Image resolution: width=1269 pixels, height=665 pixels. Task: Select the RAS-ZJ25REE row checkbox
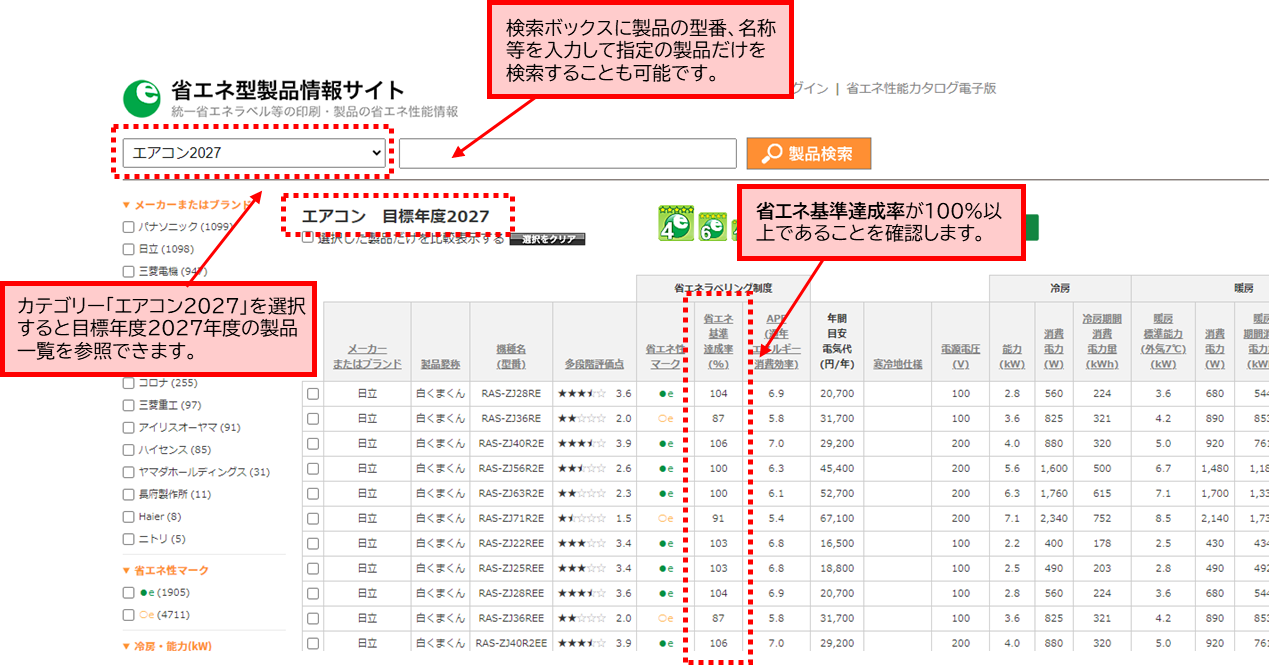(x=313, y=569)
